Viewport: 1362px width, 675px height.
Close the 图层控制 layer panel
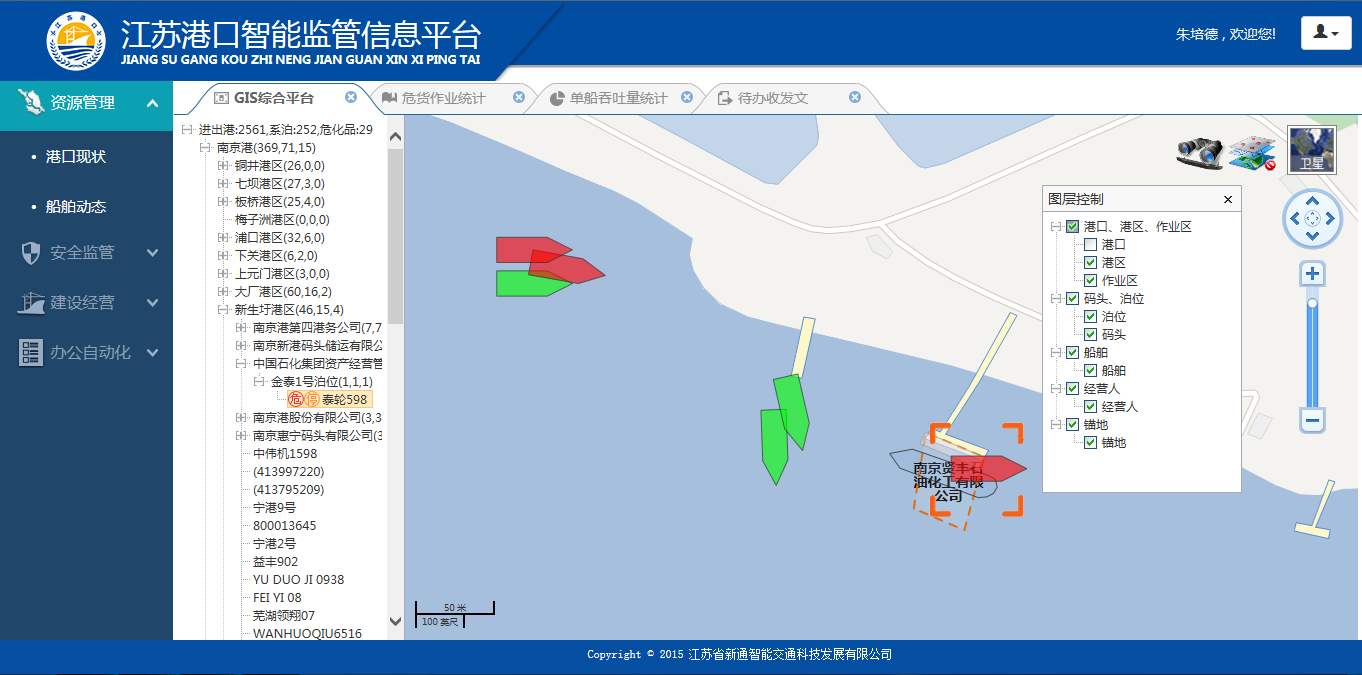point(1228,199)
